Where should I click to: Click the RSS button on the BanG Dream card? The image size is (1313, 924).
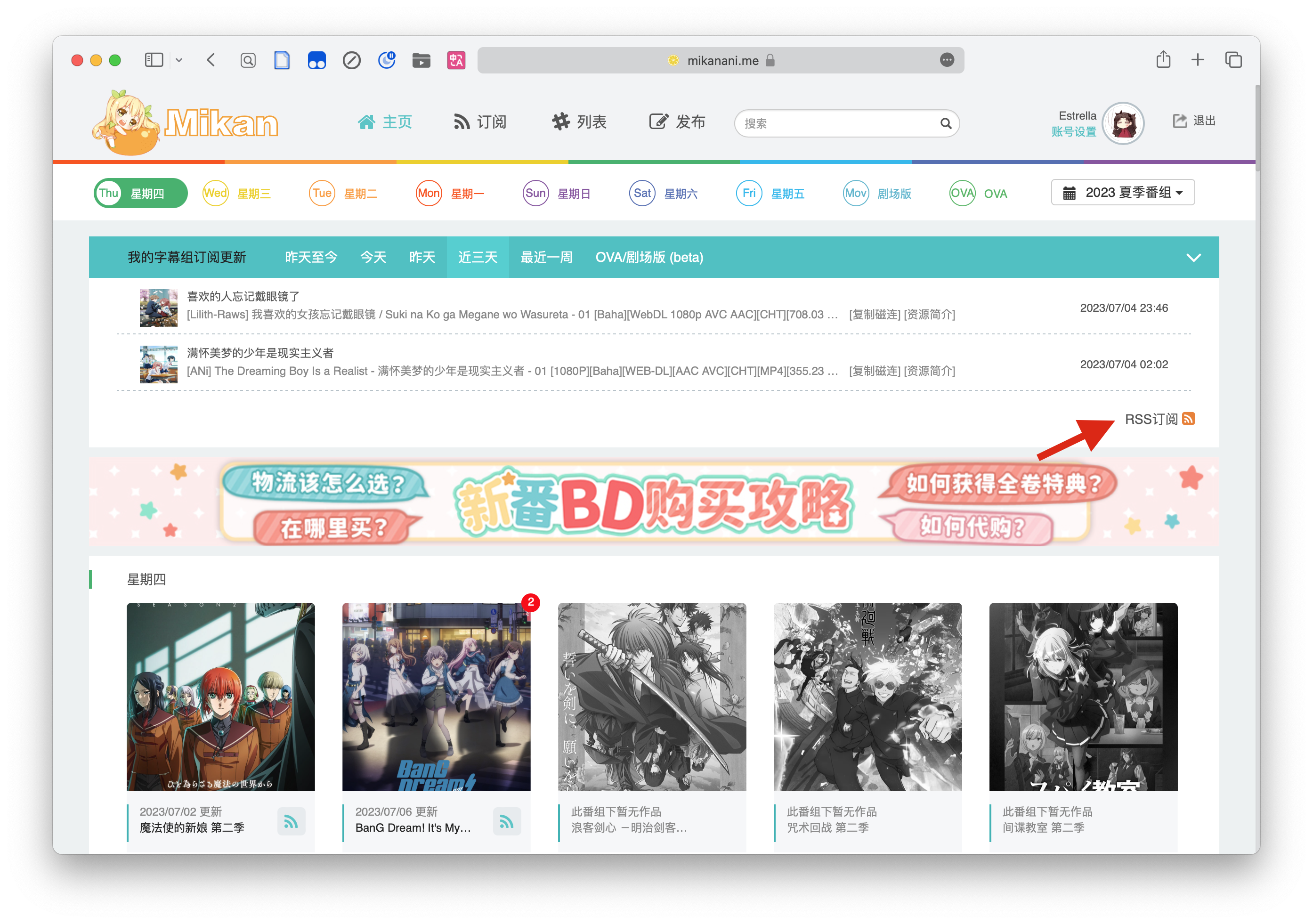tap(507, 822)
